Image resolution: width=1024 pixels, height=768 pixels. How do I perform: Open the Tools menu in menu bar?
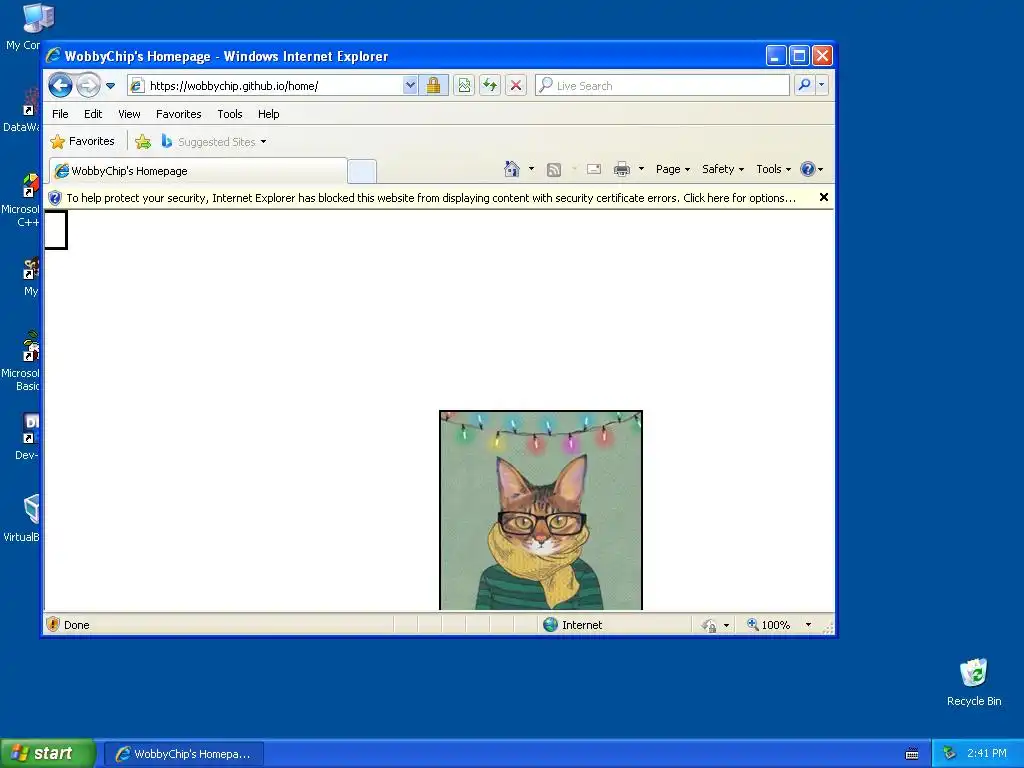click(230, 114)
